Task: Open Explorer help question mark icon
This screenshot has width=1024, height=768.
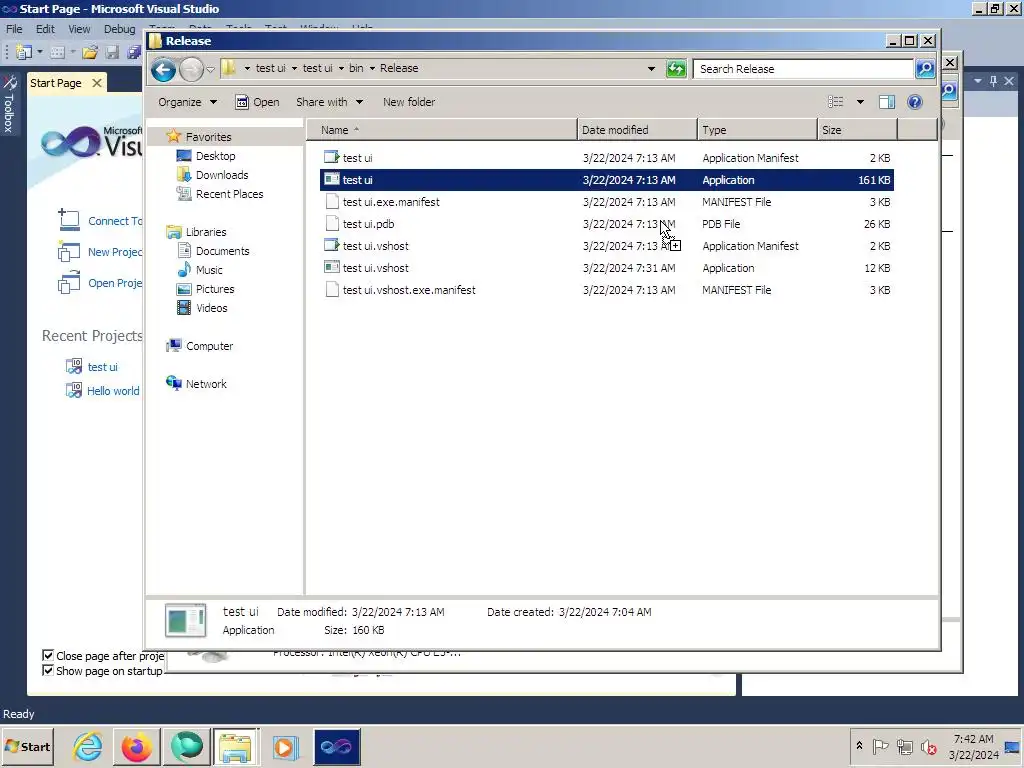Action: (915, 102)
